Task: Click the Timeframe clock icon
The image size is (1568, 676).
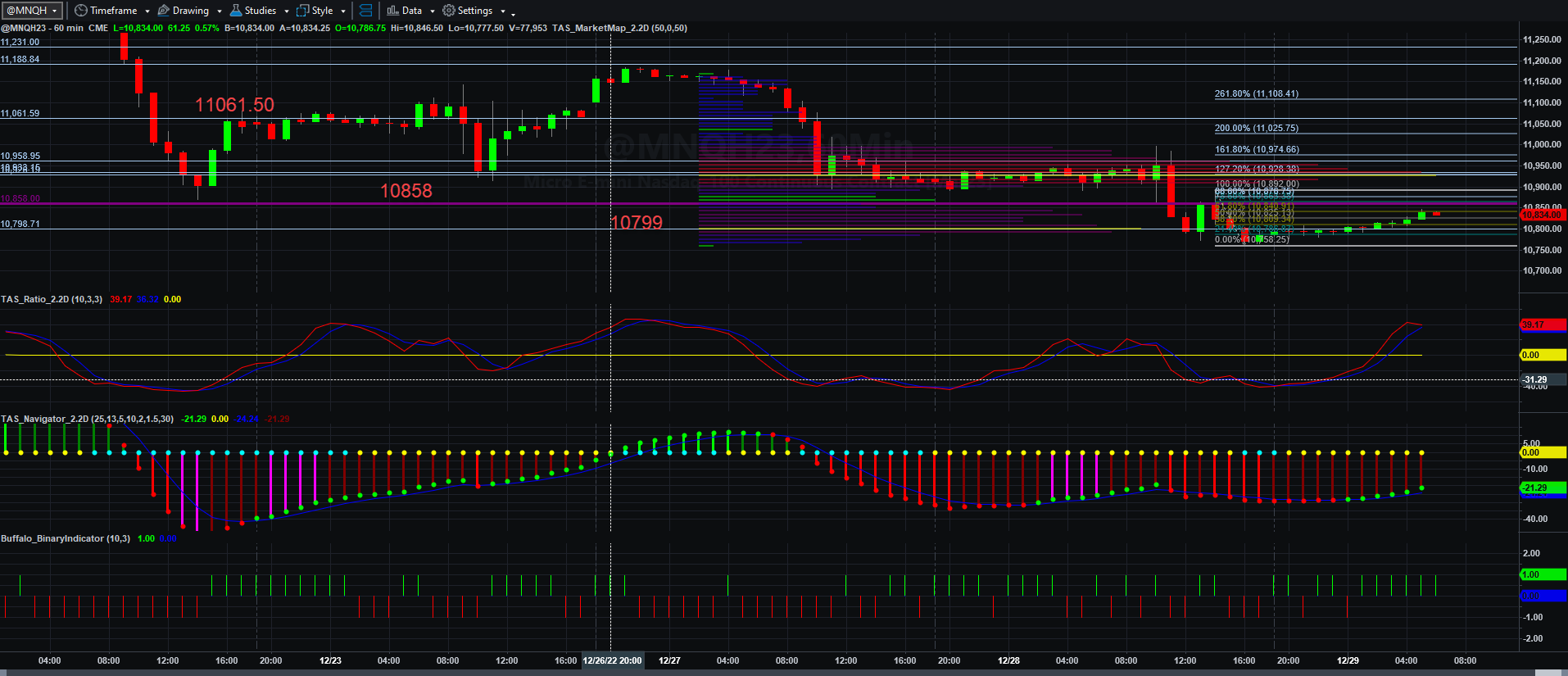Action: point(80,11)
